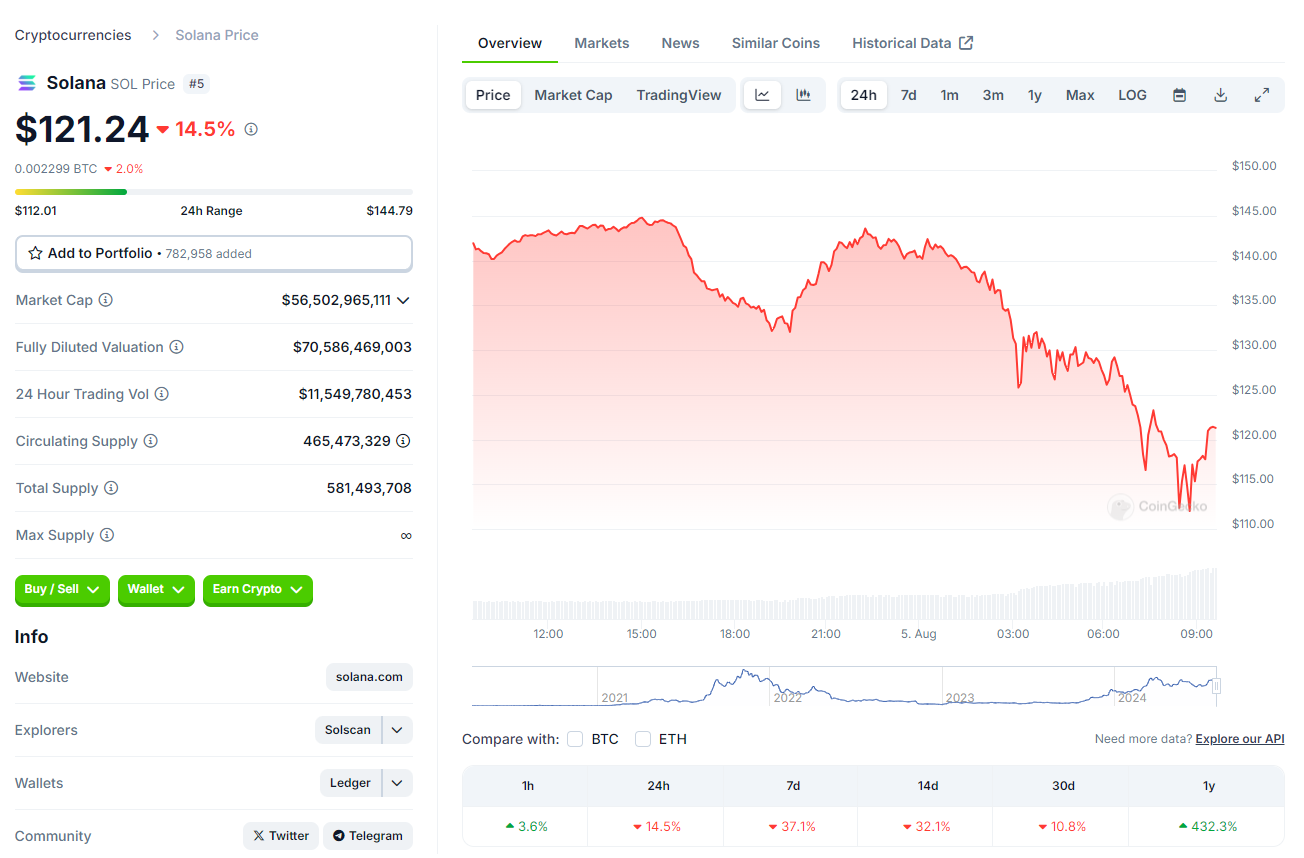Image resolution: width=1304 pixels, height=858 pixels.
Task: Switch to line chart view icon
Action: 762,95
